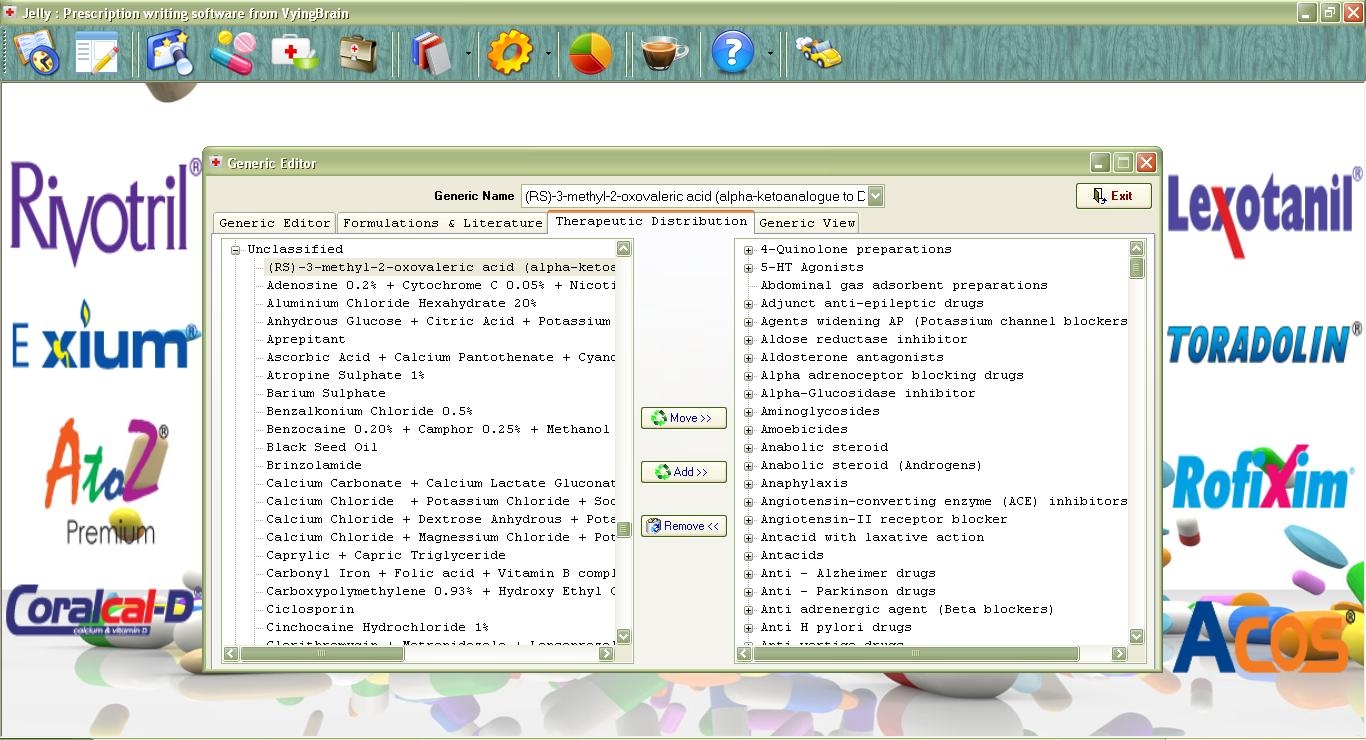
Task: Open the Formulations & Literature tab
Action: (x=442, y=223)
